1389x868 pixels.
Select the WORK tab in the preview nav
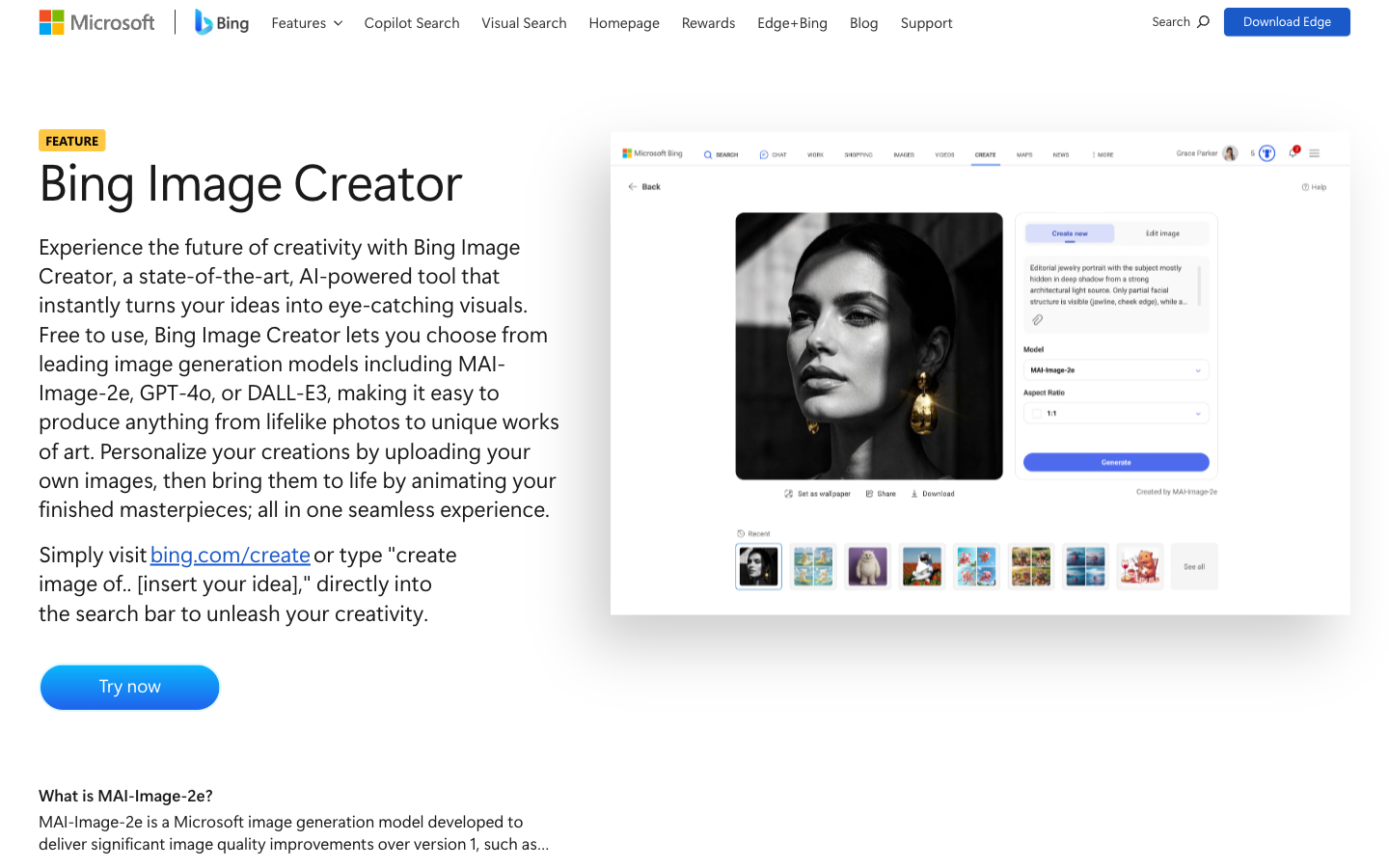click(815, 154)
